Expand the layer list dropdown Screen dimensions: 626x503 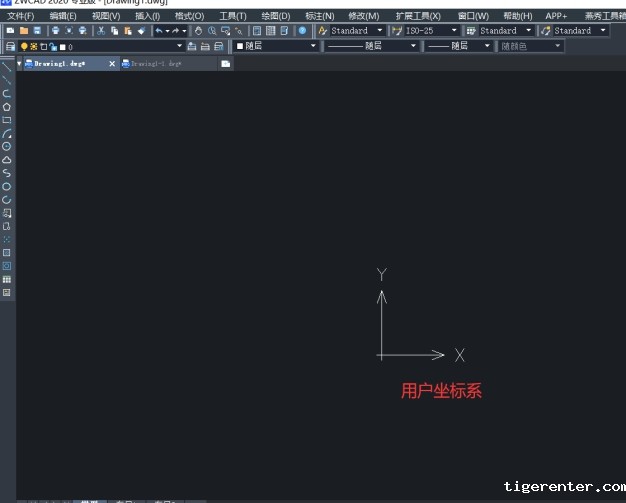pyautogui.click(x=179, y=46)
